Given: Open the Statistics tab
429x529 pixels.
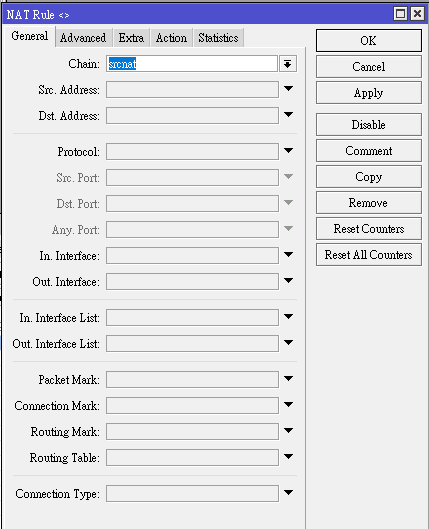Looking at the screenshot, I should click(218, 38).
